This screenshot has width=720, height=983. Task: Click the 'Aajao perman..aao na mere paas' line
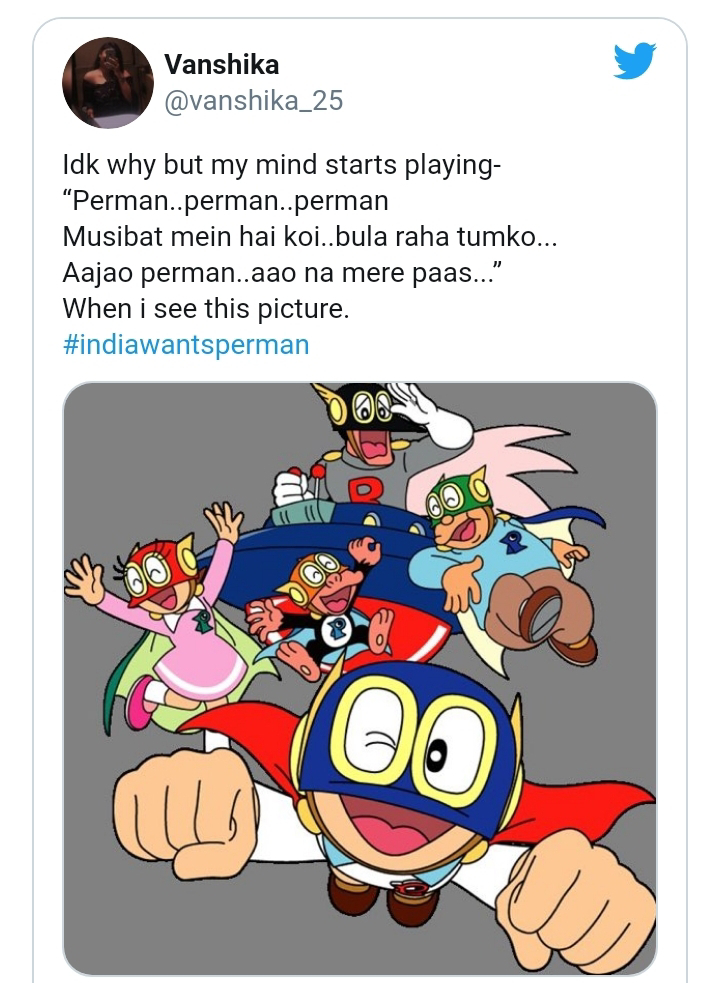click(x=282, y=273)
